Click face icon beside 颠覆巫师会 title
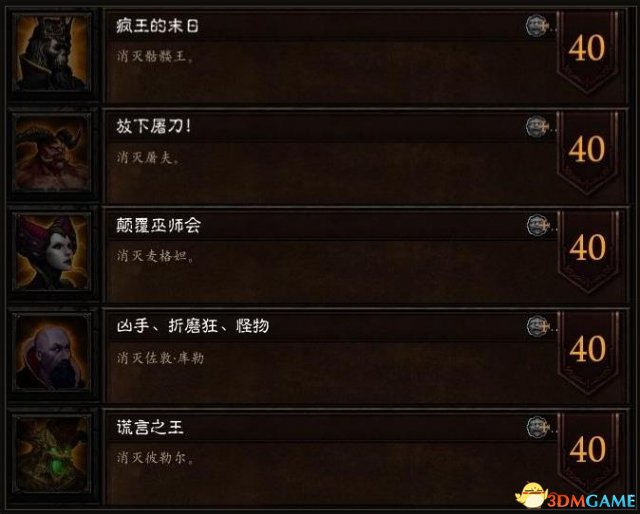Viewport: 640px width, 514px height. [x=536, y=226]
